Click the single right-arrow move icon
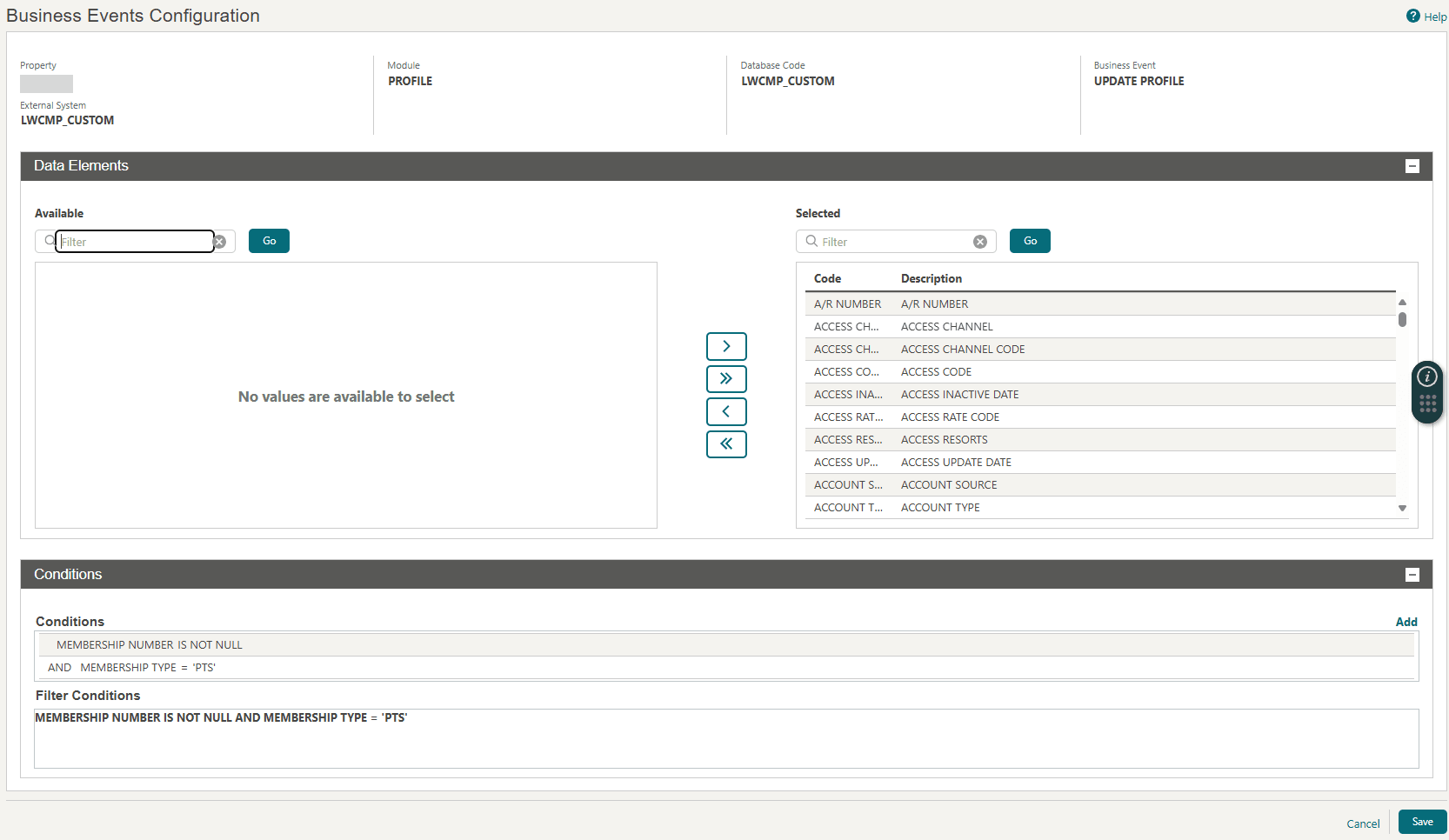The height and width of the screenshot is (840, 1449). click(x=726, y=346)
